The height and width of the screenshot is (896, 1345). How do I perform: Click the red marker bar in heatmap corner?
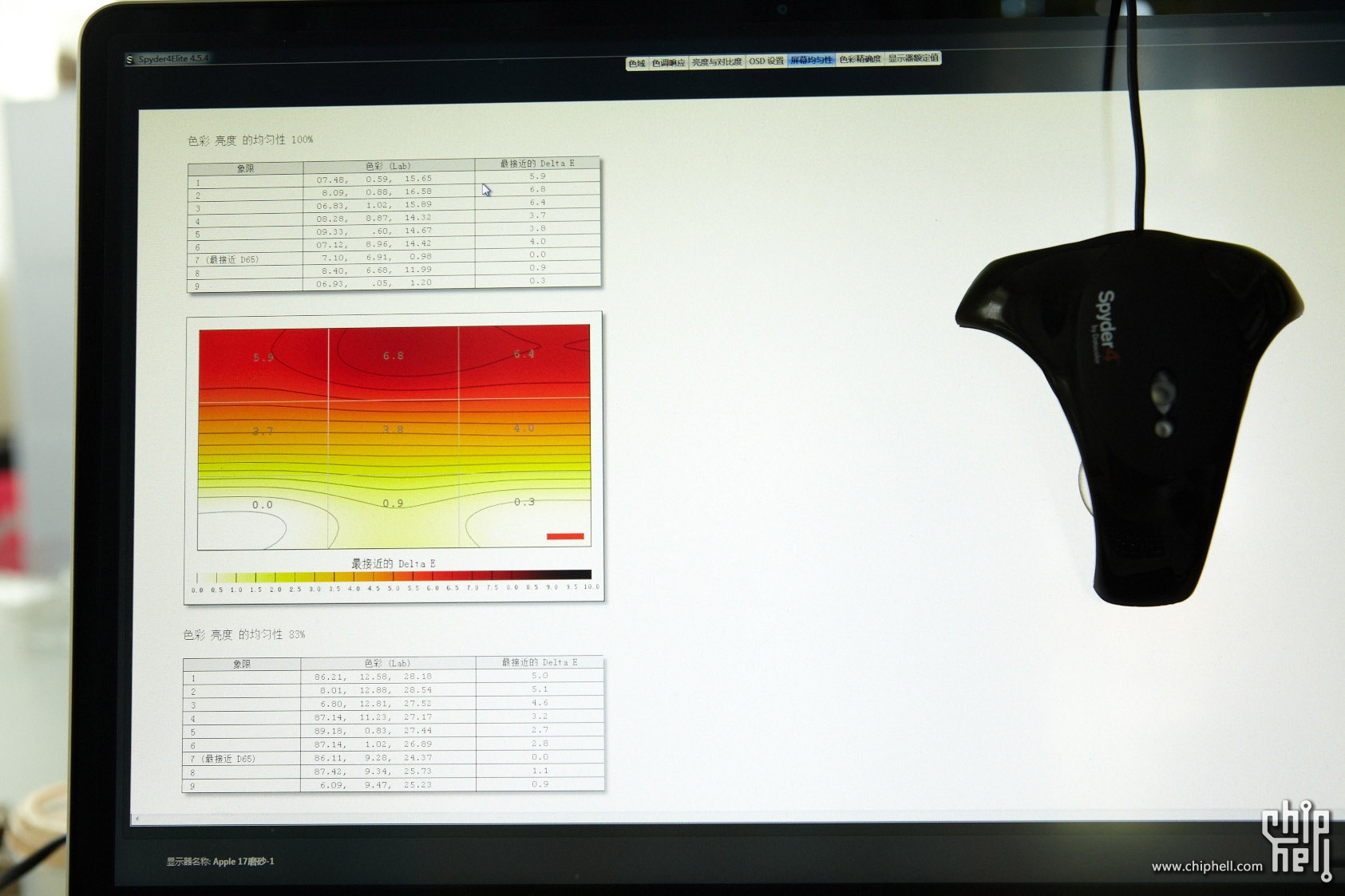tap(565, 536)
